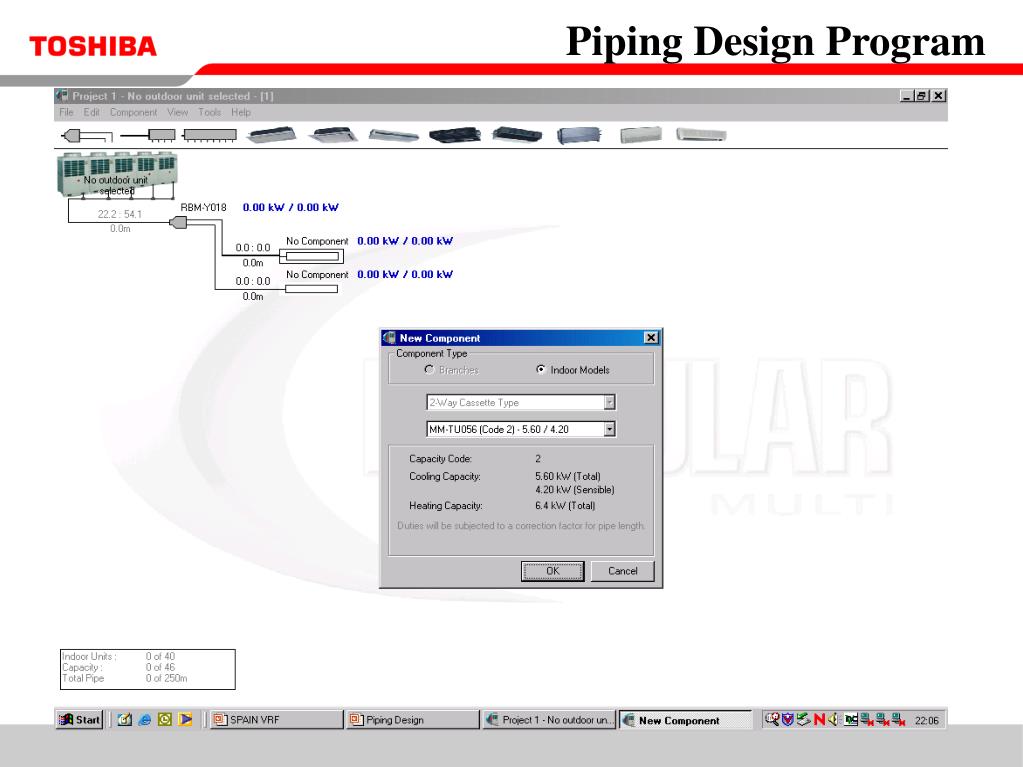
Task: Select the highlighted upper No Component box
Action: [x=312, y=256]
